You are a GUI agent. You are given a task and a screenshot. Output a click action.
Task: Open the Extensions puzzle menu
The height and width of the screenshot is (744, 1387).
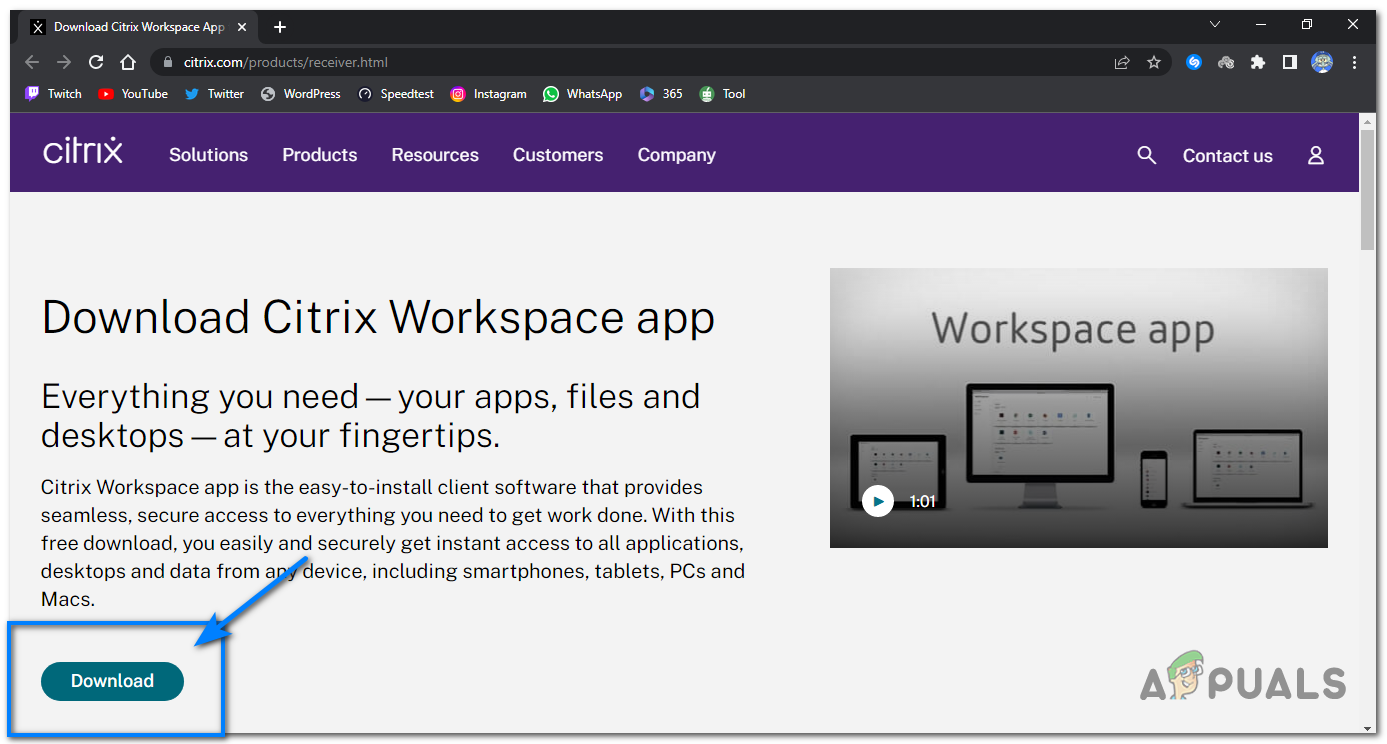click(x=1258, y=62)
